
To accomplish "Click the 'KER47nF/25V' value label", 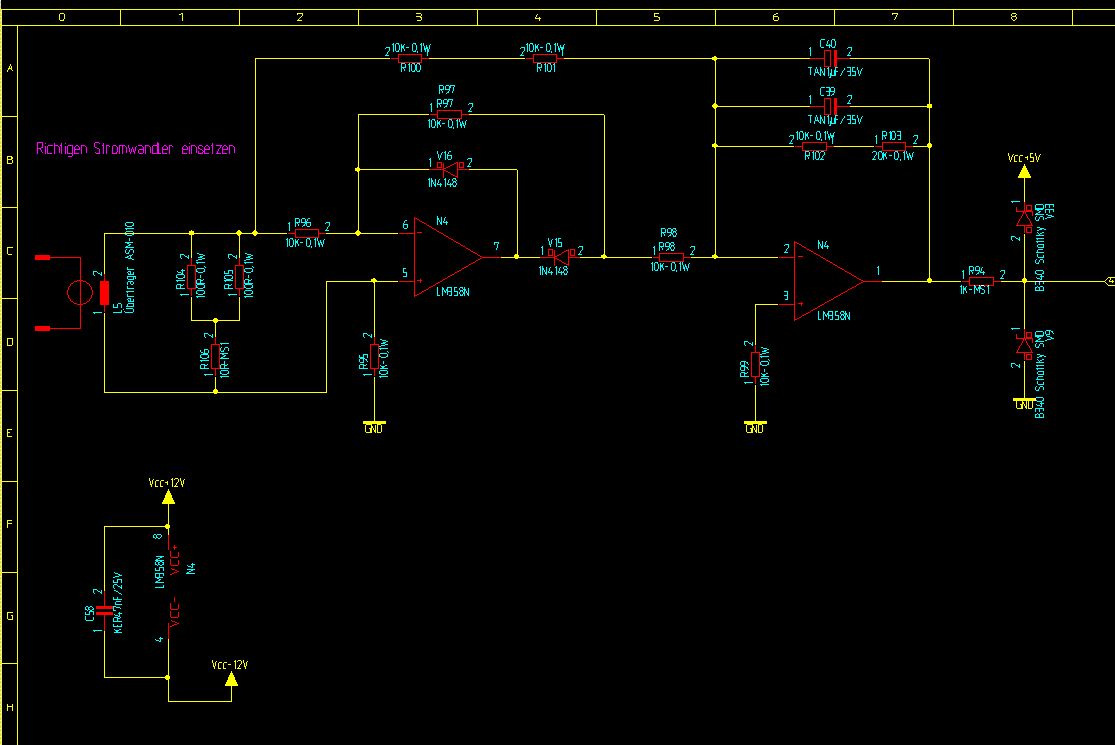I will click(118, 603).
